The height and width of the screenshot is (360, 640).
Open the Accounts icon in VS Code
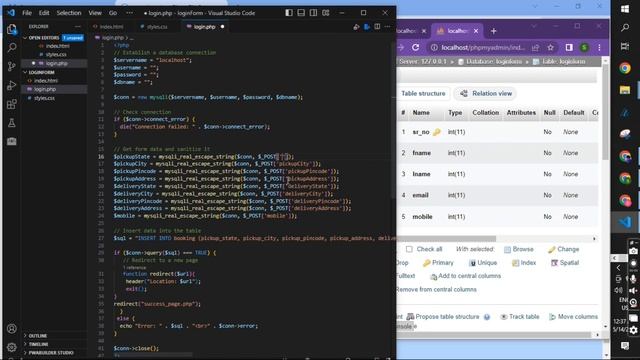coord(12,328)
